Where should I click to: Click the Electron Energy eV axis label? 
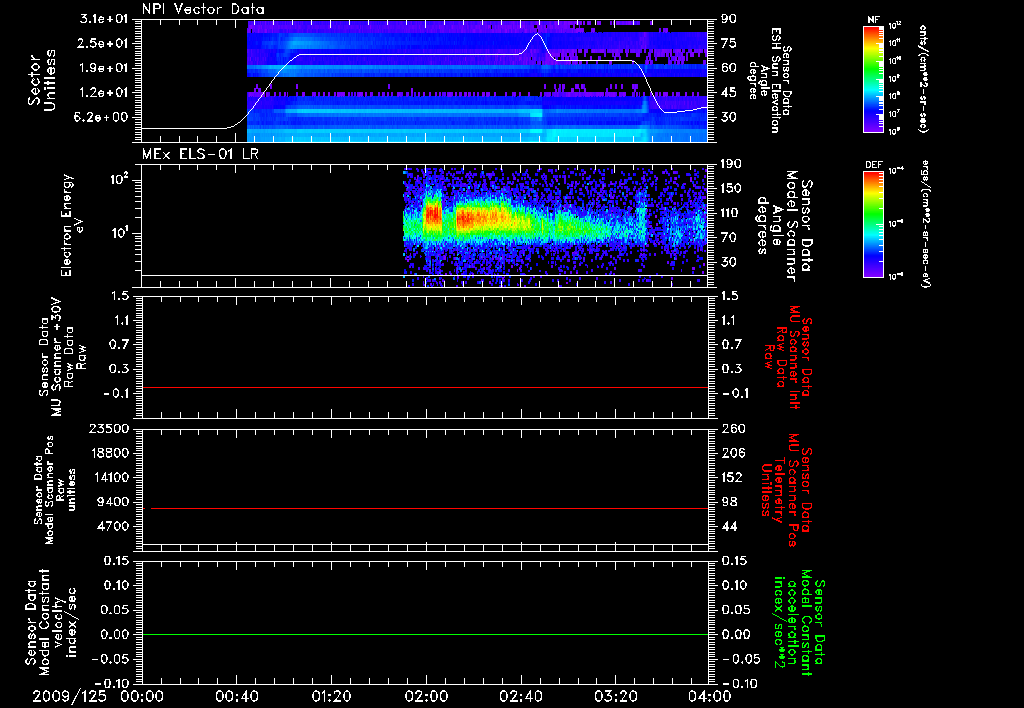pos(72,225)
